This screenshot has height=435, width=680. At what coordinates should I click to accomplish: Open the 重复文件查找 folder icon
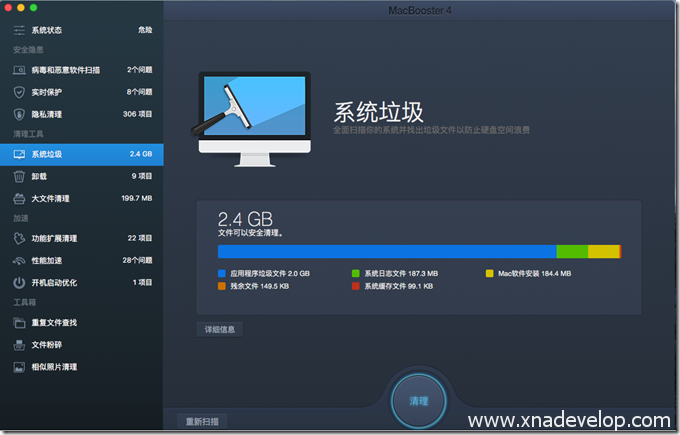[19, 323]
